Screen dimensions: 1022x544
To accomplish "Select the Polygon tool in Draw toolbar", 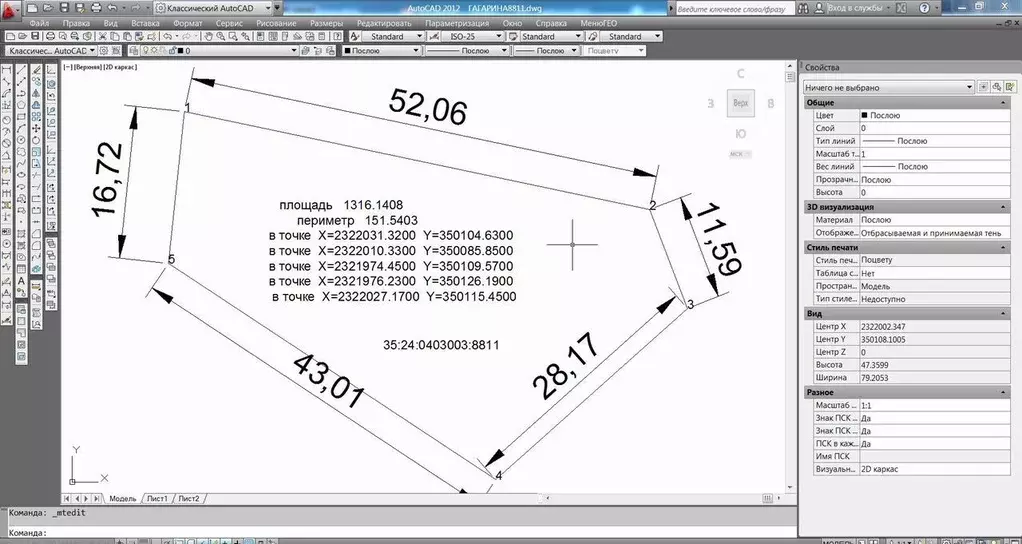I will coord(21,106).
